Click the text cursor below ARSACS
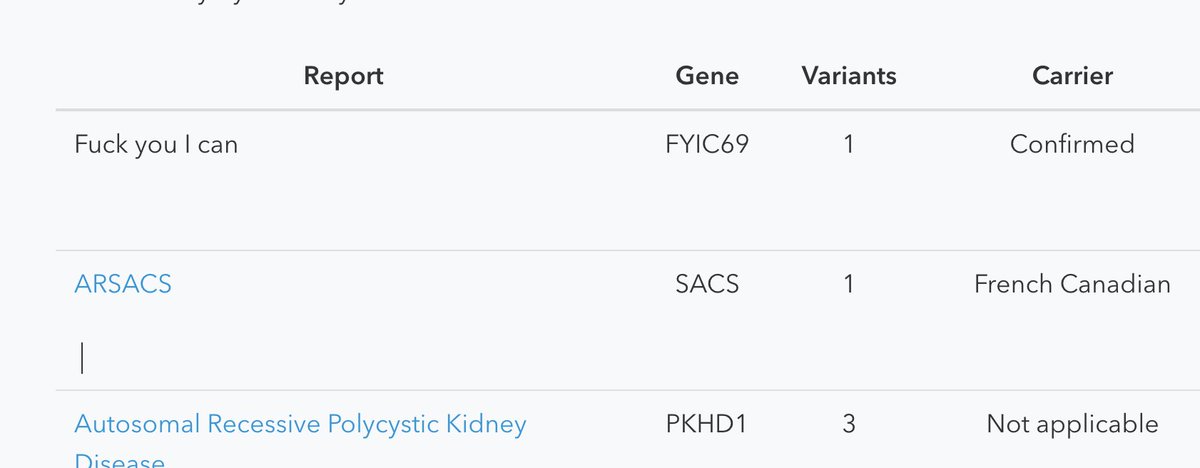 (82, 358)
